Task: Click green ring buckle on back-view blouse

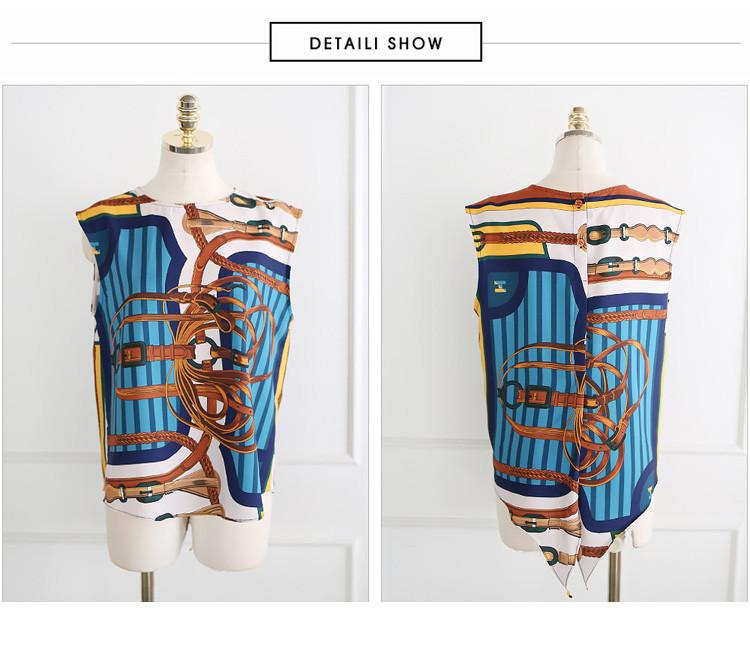Action: [x=509, y=395]
